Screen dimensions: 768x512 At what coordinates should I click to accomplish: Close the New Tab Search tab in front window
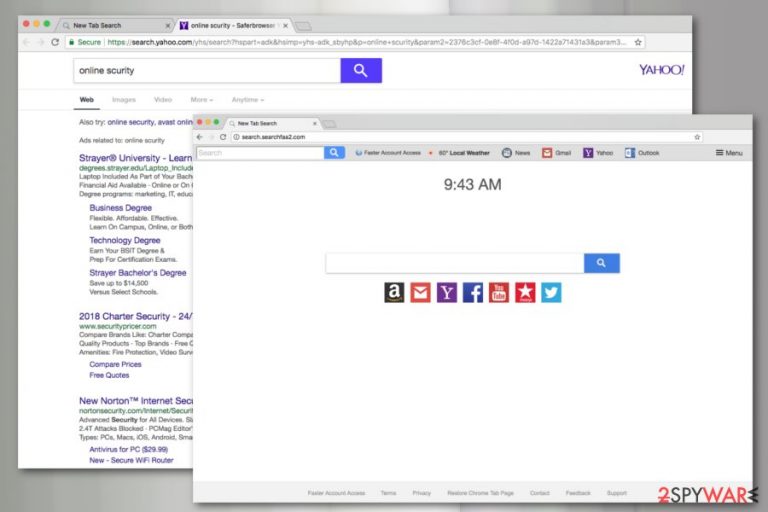click(x=315, y=123)
